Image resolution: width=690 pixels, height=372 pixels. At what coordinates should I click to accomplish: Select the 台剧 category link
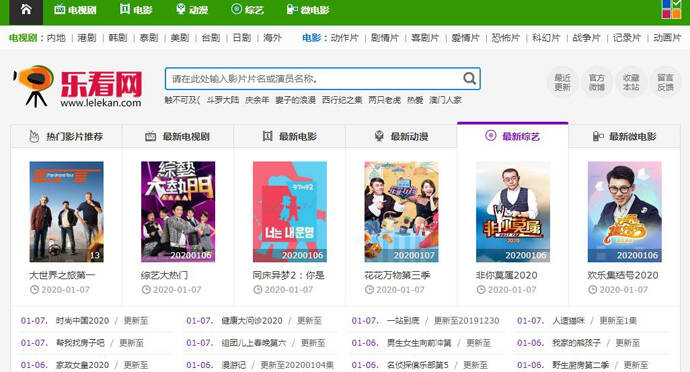click(x=211, y=38)
